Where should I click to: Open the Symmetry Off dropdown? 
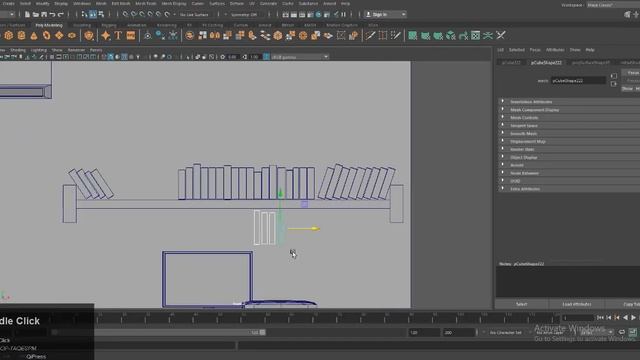244,14
